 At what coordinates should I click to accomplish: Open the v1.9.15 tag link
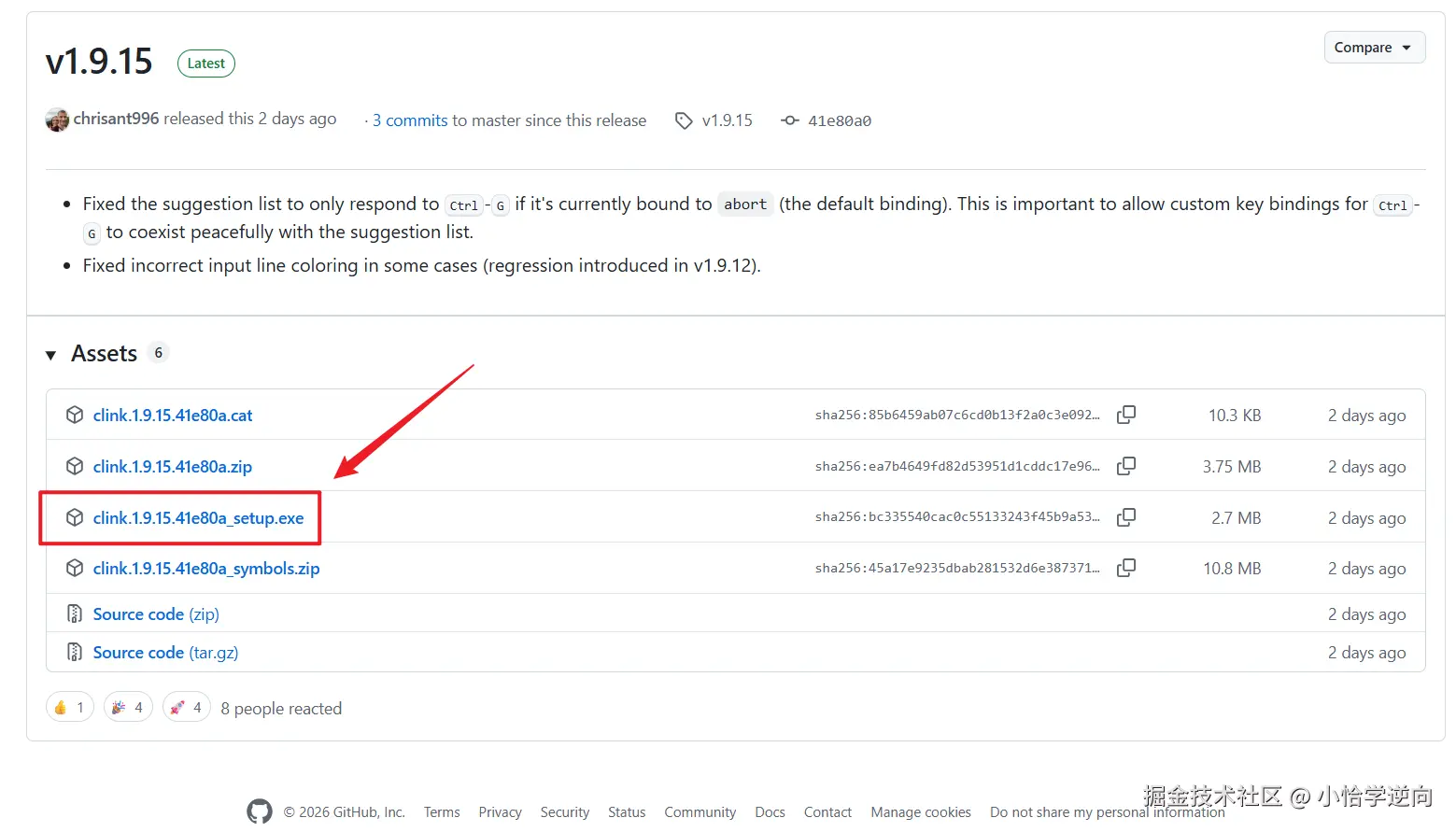pos(727,120)
